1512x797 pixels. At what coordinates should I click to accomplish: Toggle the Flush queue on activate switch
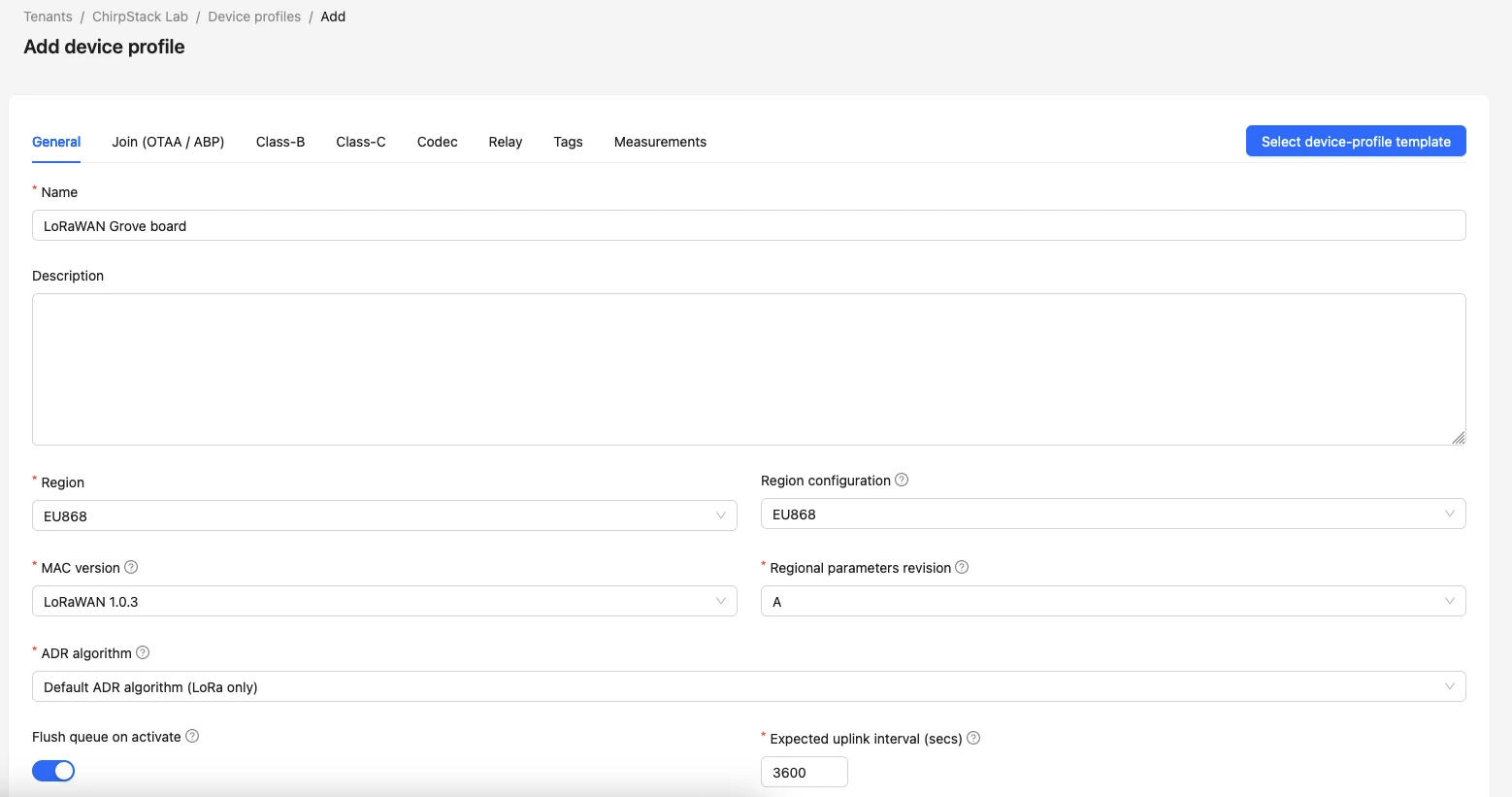coord(53,771)
